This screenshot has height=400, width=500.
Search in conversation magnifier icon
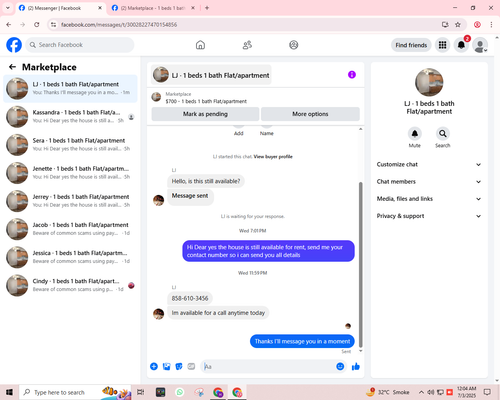pos(443,134)
